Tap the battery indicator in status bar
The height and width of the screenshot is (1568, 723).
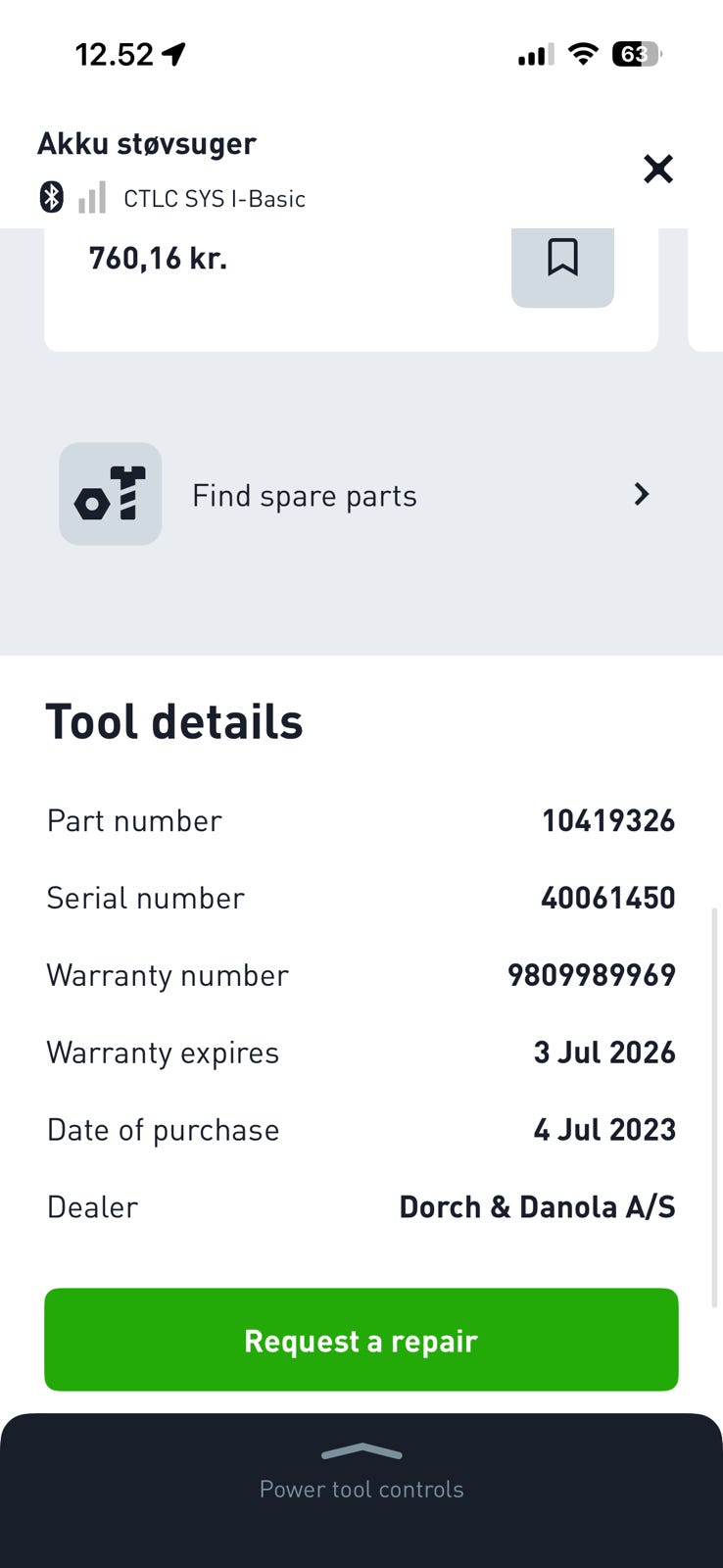636,54
